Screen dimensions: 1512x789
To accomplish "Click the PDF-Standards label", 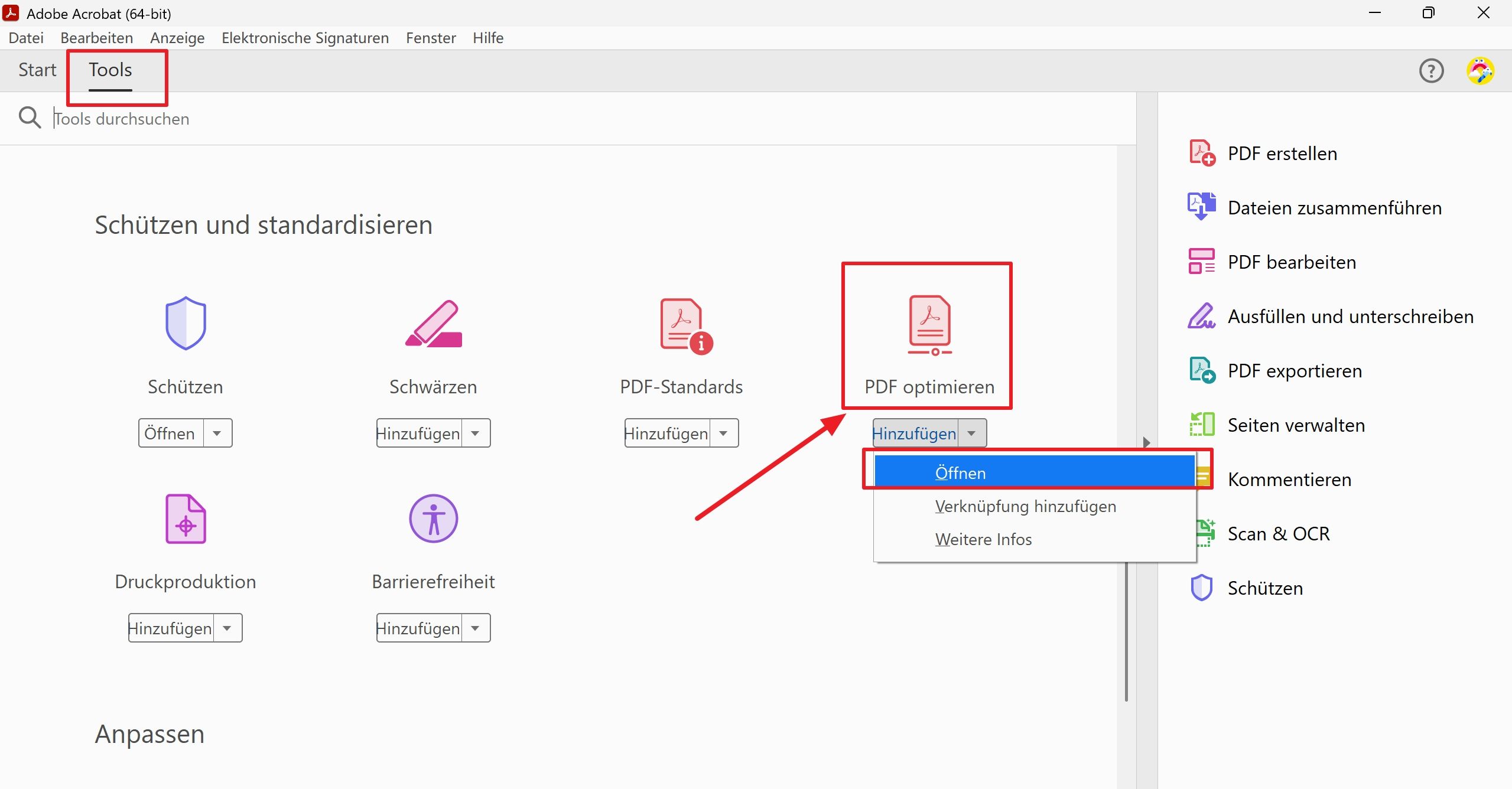I will pyautogui.click(x=681, y=387).
